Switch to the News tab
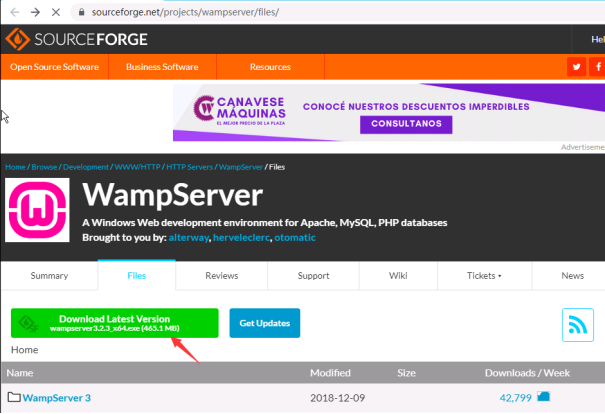This screenshot has height=414, width=605. [x=572, y=275]
